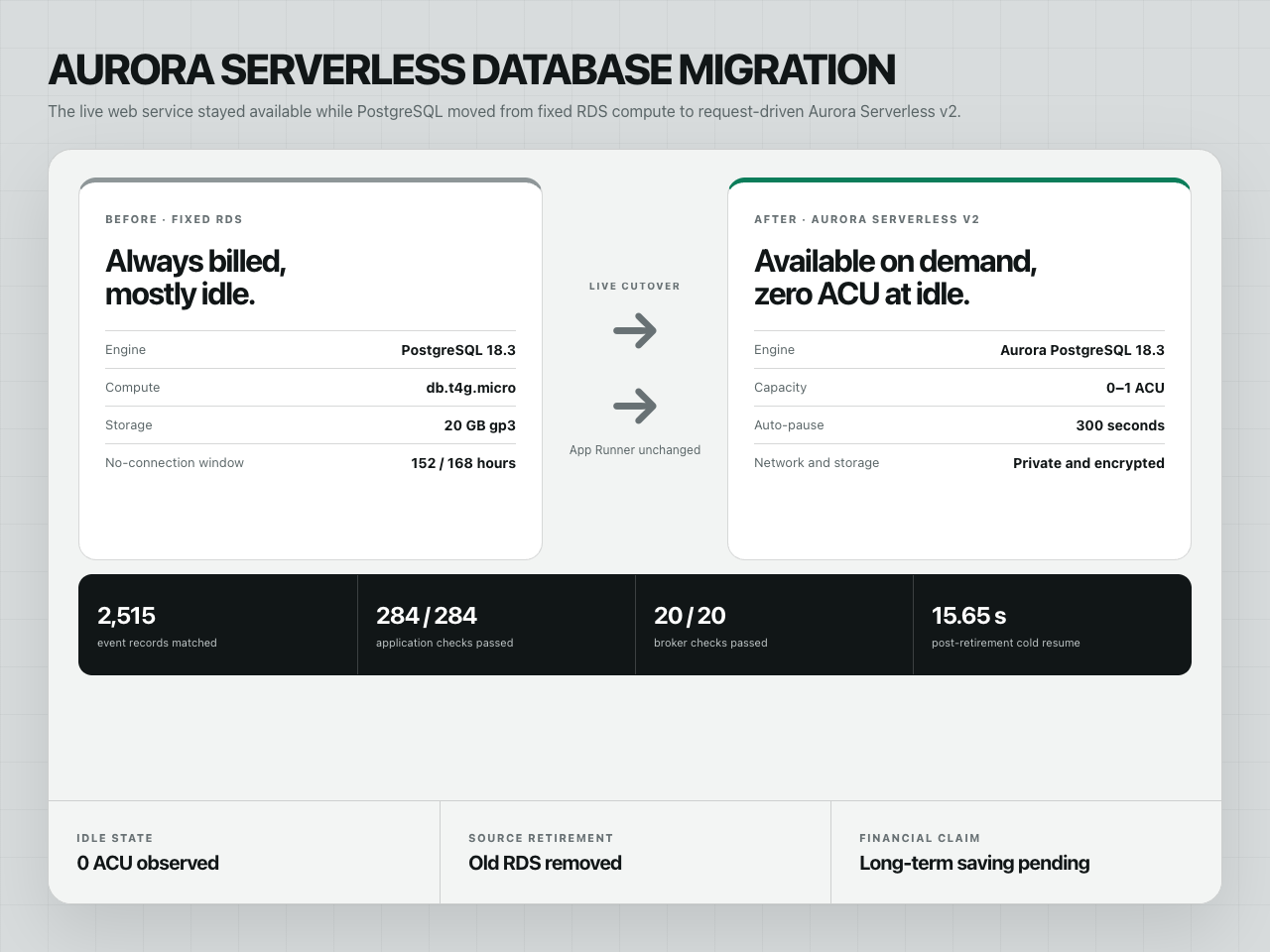Click the 'No-connection window' label

[175, 463]
